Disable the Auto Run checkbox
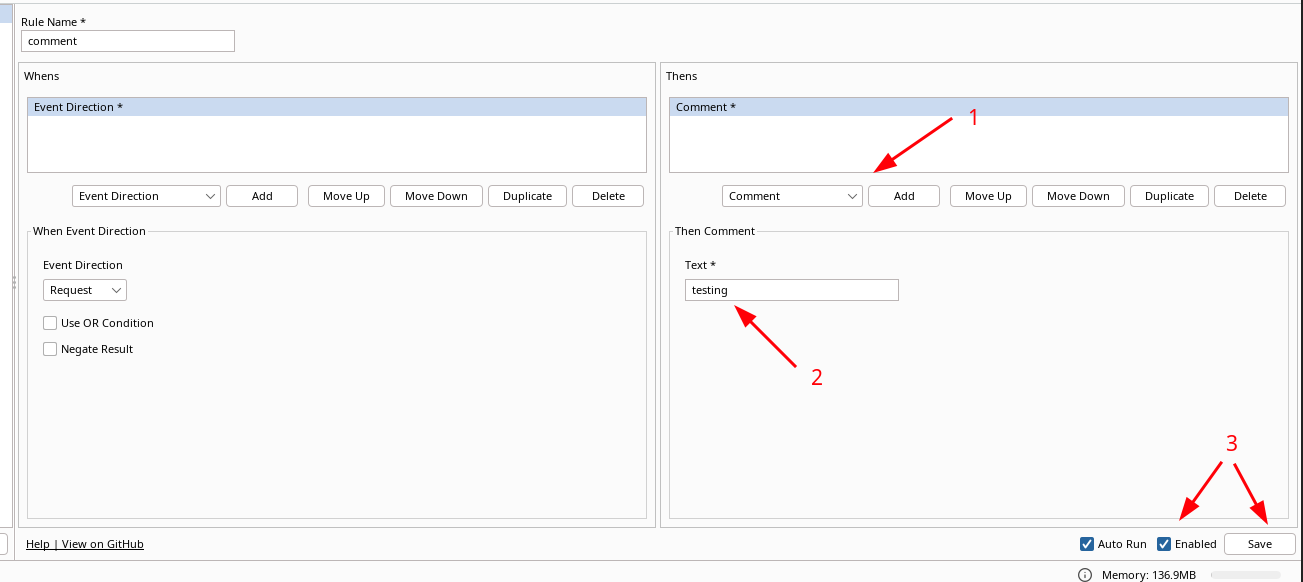 pyautogui.click(x=1086, y=544)
